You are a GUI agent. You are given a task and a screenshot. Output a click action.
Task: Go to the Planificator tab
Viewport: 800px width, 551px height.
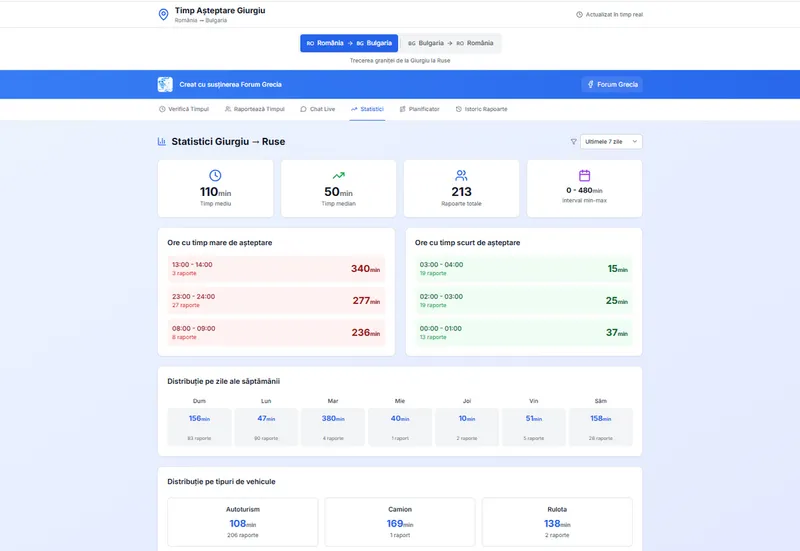click(x=419, y=109)
